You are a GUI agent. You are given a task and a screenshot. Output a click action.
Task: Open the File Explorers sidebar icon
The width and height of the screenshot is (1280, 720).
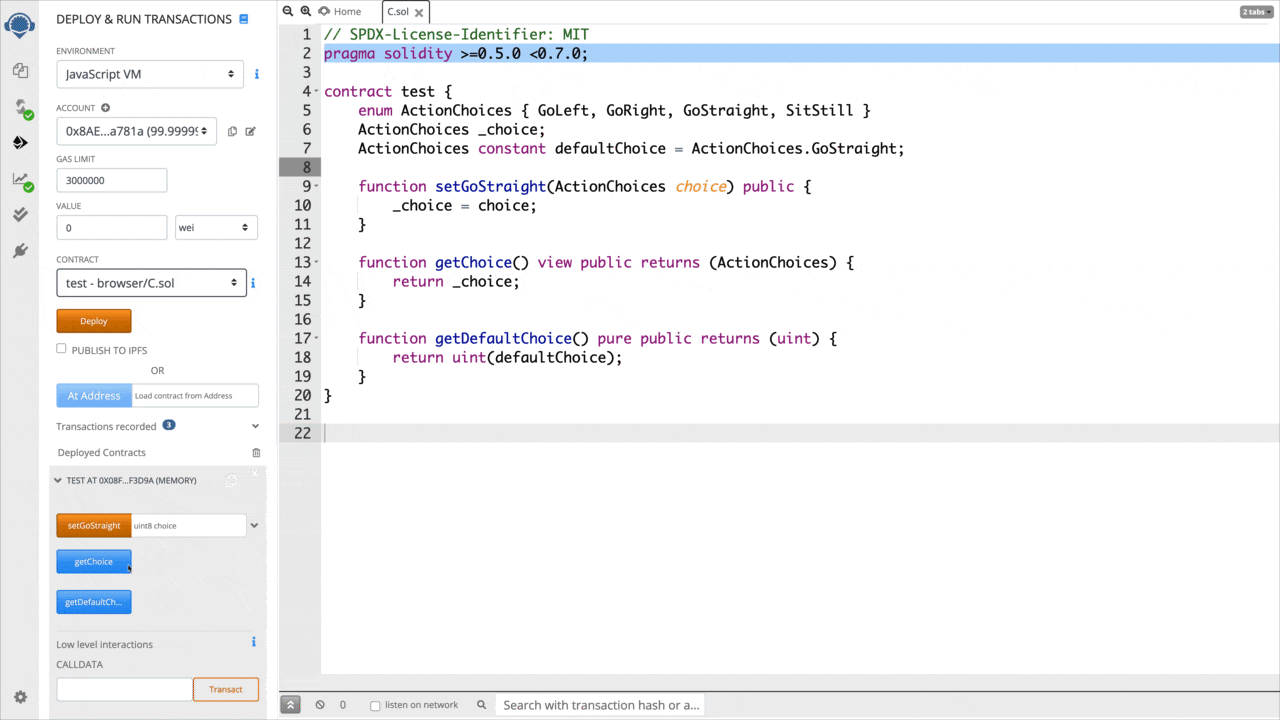click(20, 71)
